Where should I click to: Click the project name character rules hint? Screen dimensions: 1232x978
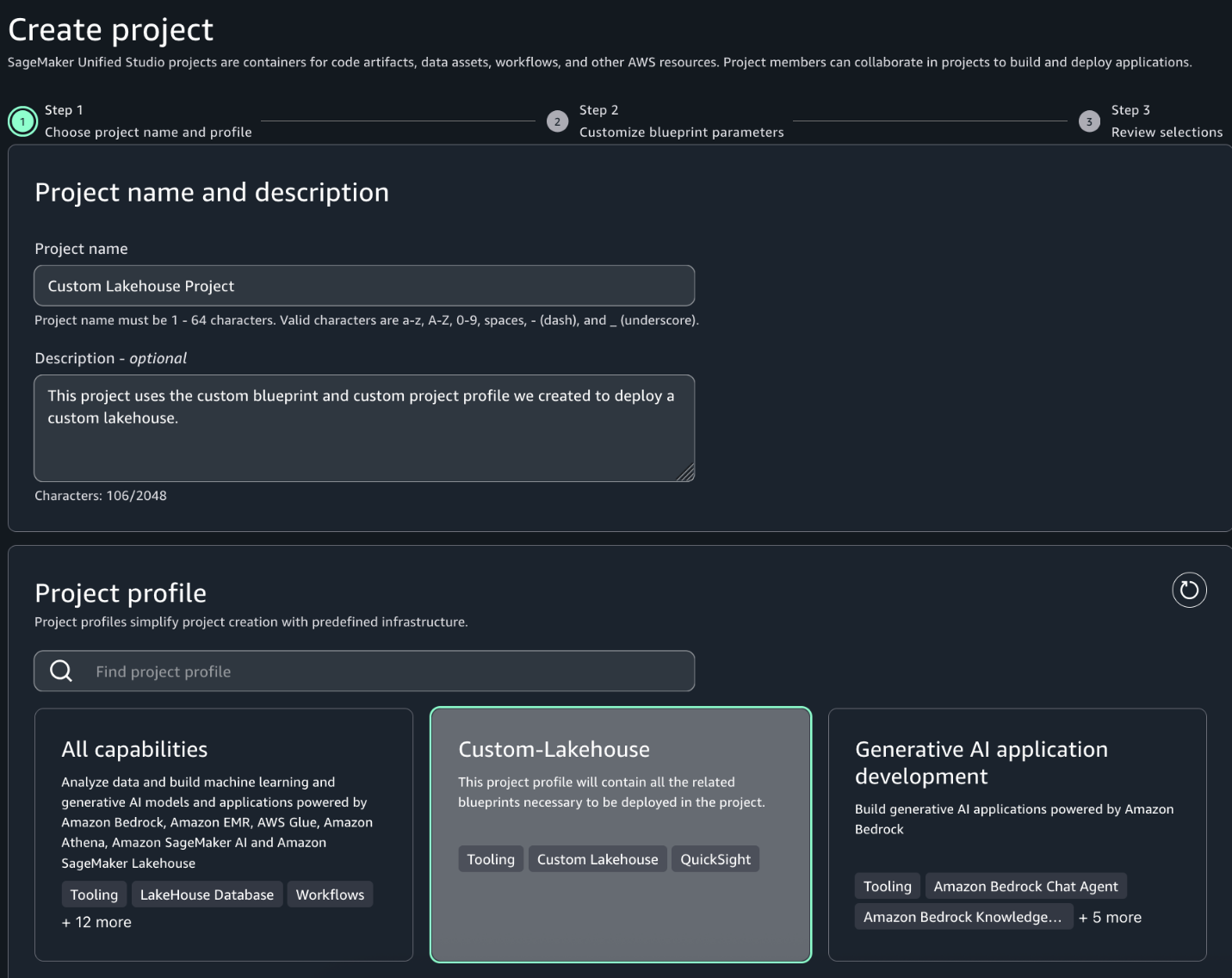pos(367,320)
